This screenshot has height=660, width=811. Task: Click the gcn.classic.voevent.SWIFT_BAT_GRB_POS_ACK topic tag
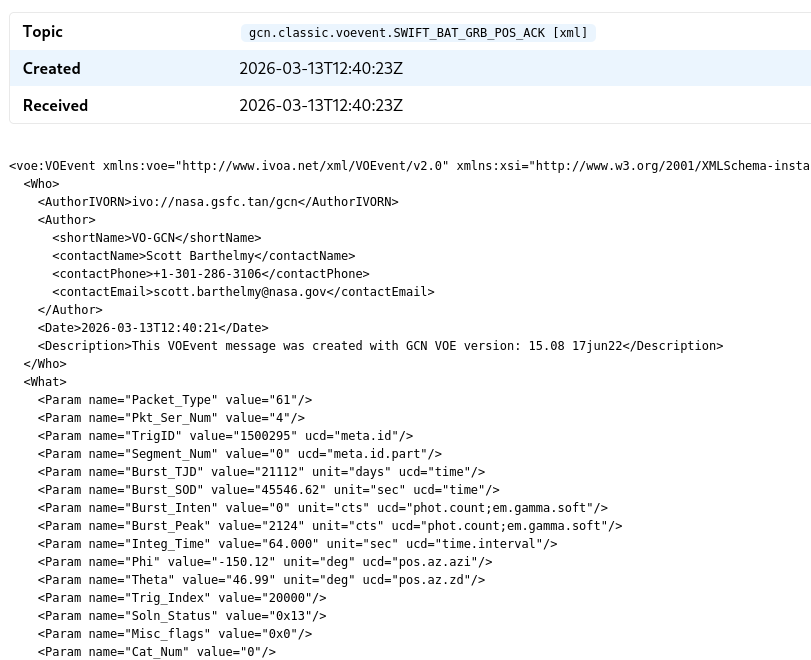coord(418,33)
